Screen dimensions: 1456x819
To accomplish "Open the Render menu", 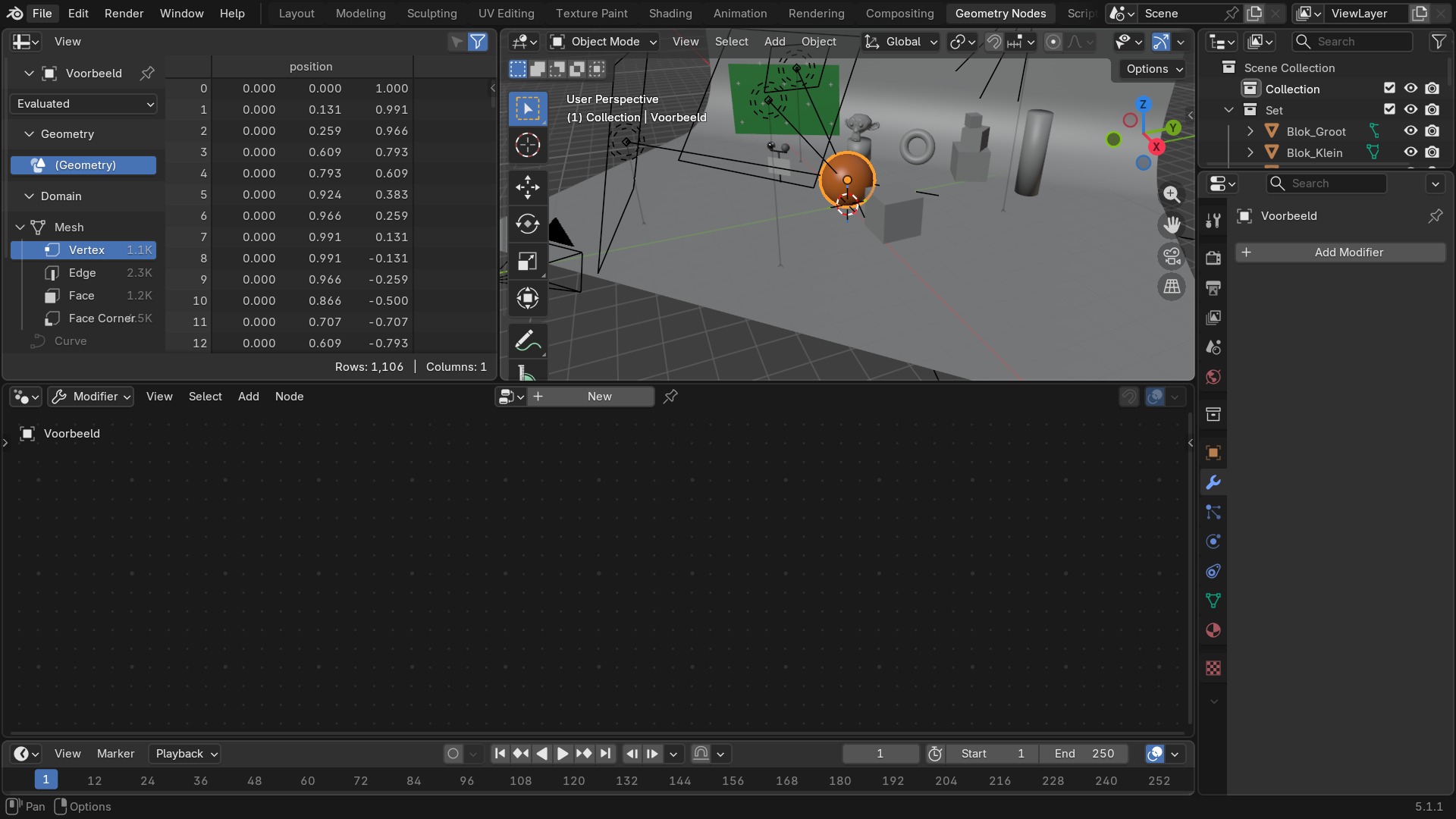I will 124,13.
